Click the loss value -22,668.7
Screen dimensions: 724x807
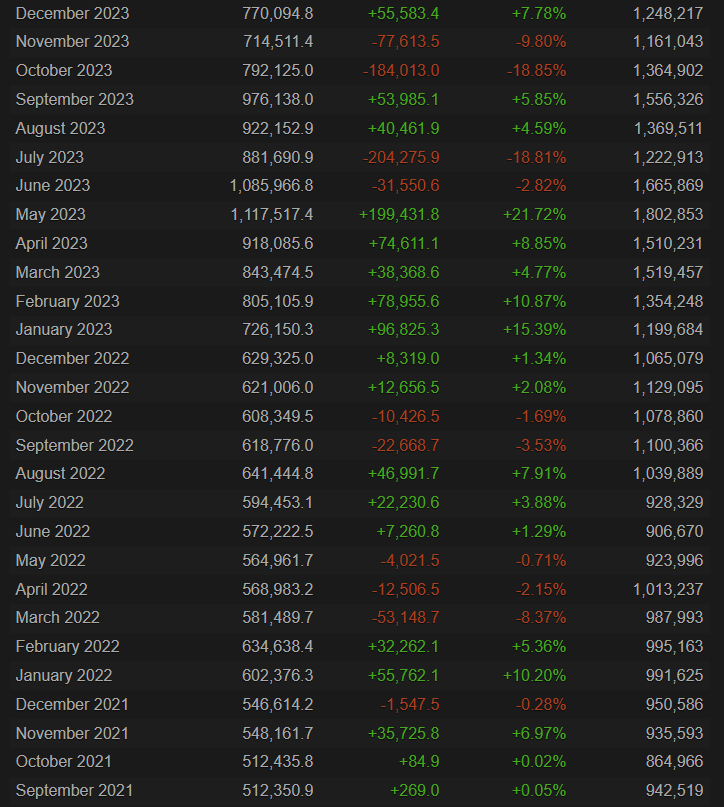[x=405, y=444]
